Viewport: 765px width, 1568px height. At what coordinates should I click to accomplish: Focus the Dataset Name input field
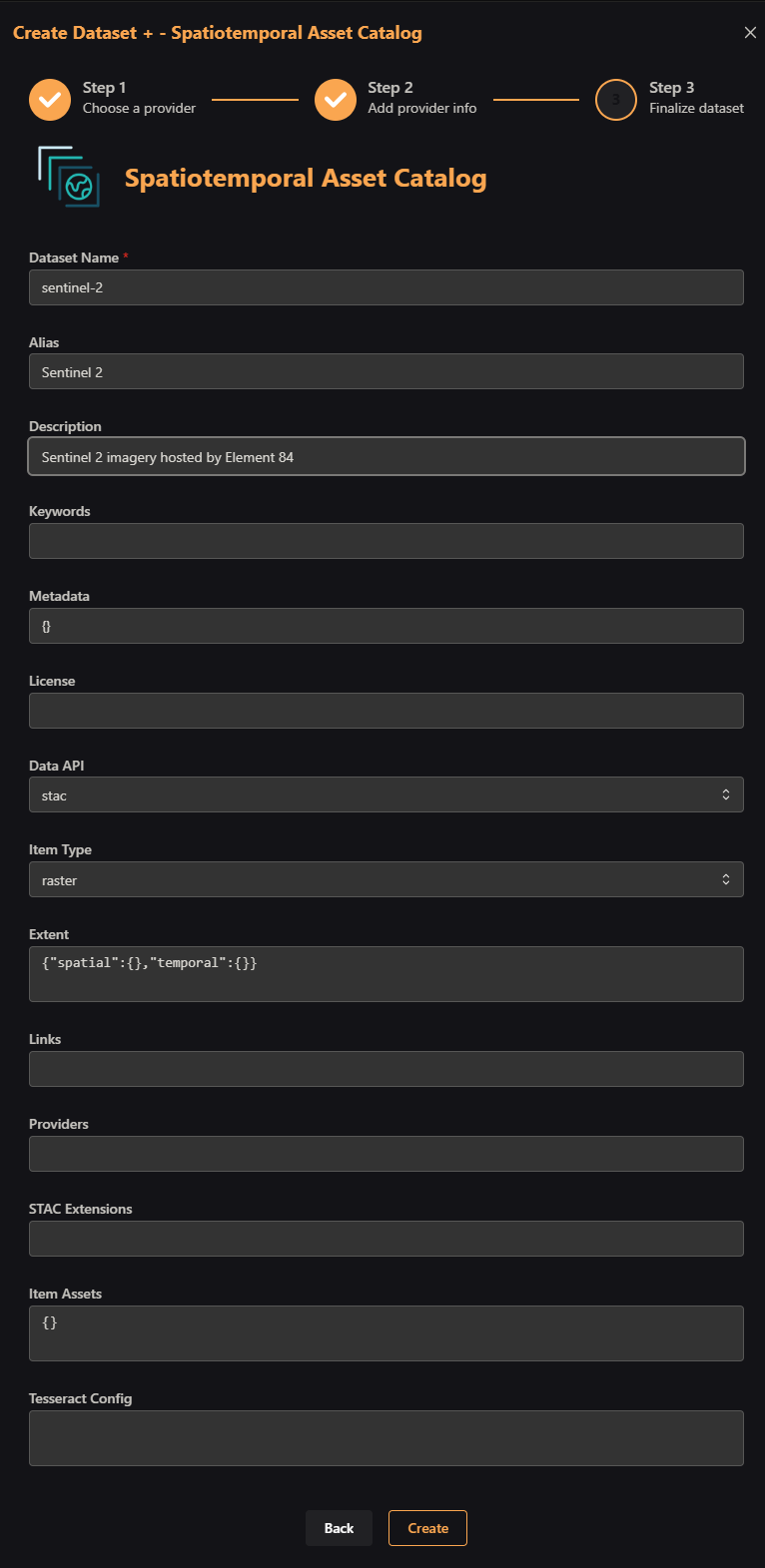386,287
